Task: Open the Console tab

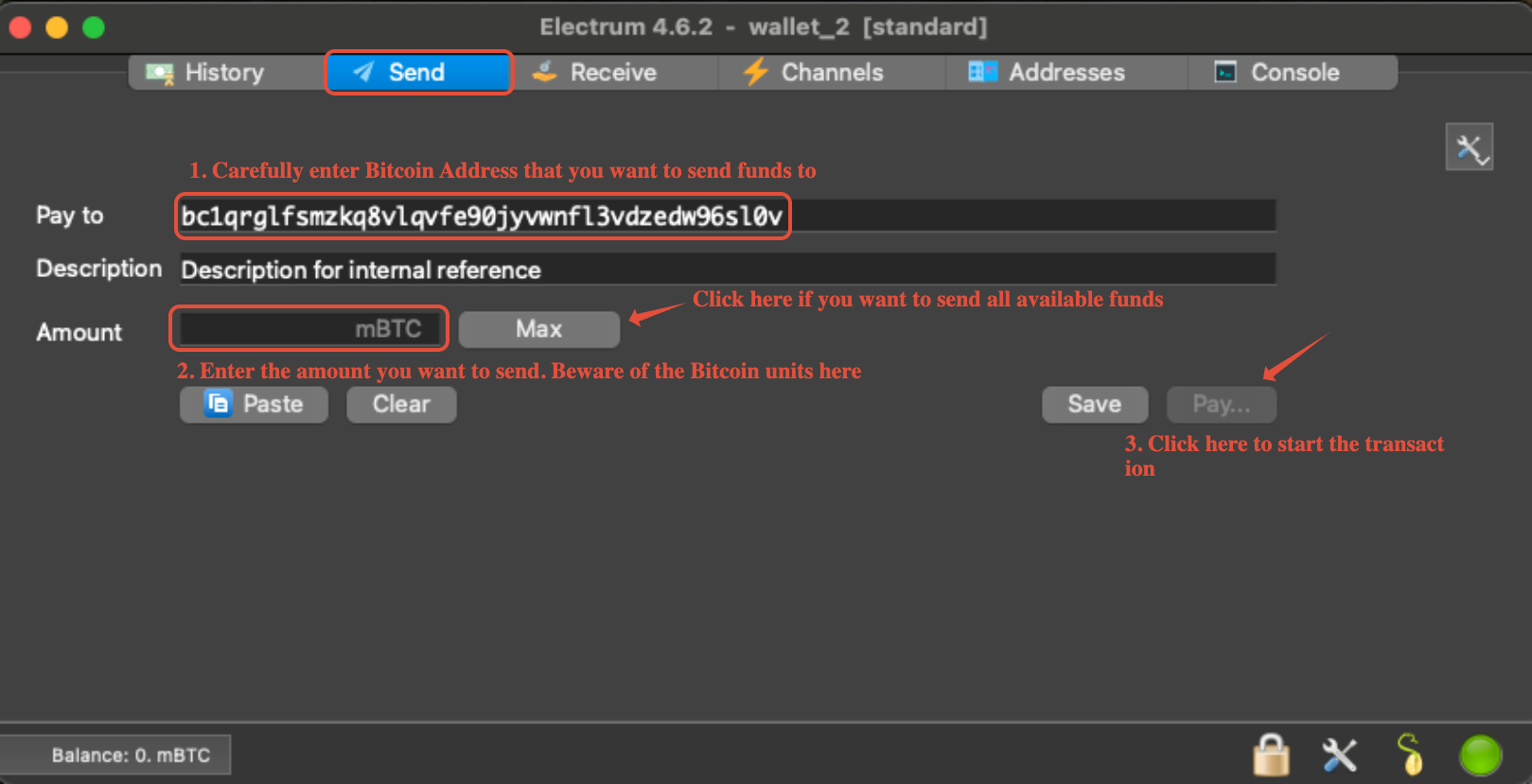Action: click(x=1293, y=73)
